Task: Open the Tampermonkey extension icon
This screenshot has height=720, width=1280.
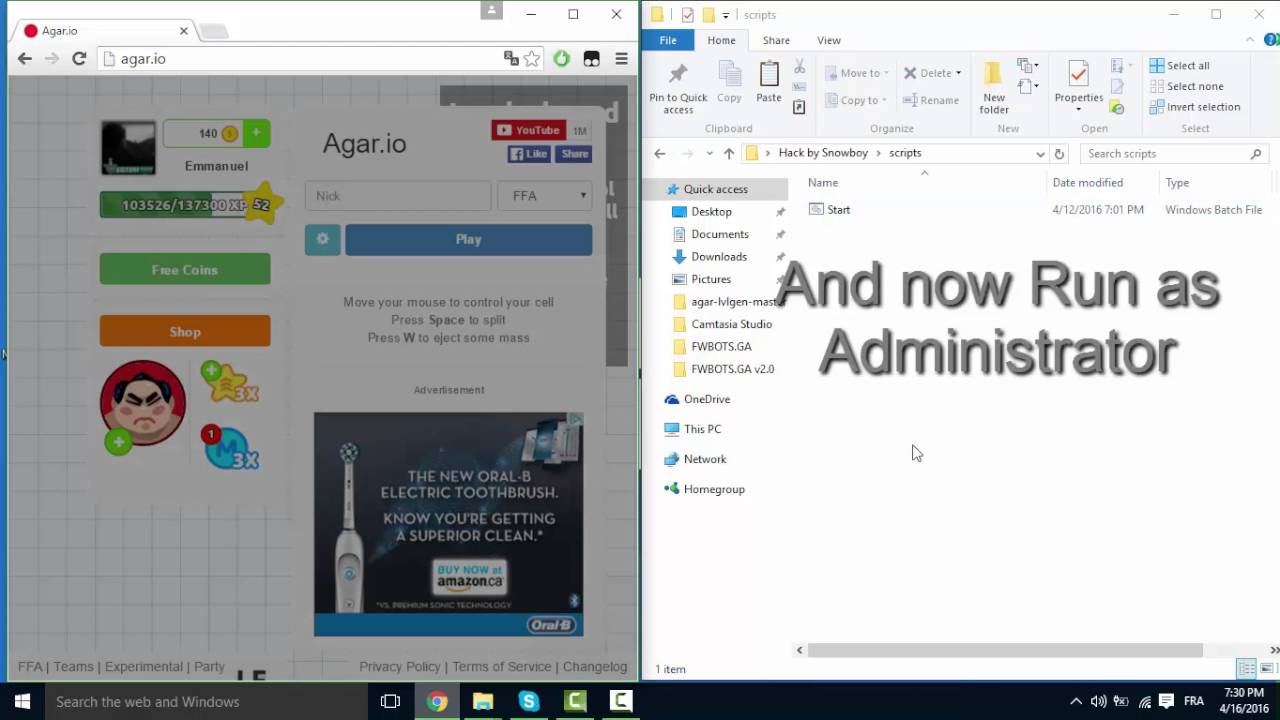Action: 592,59
